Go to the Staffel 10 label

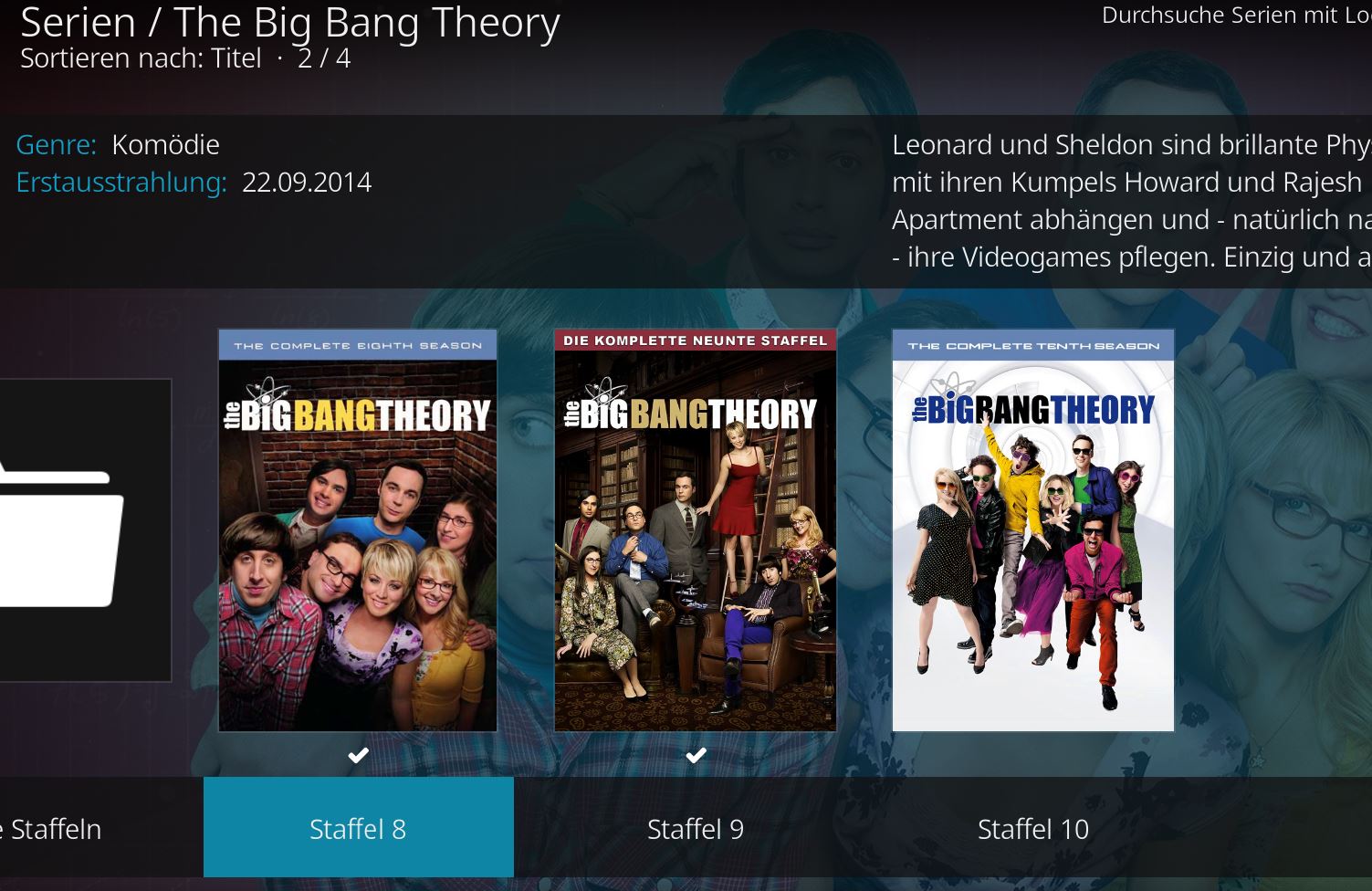point(1033,829)
